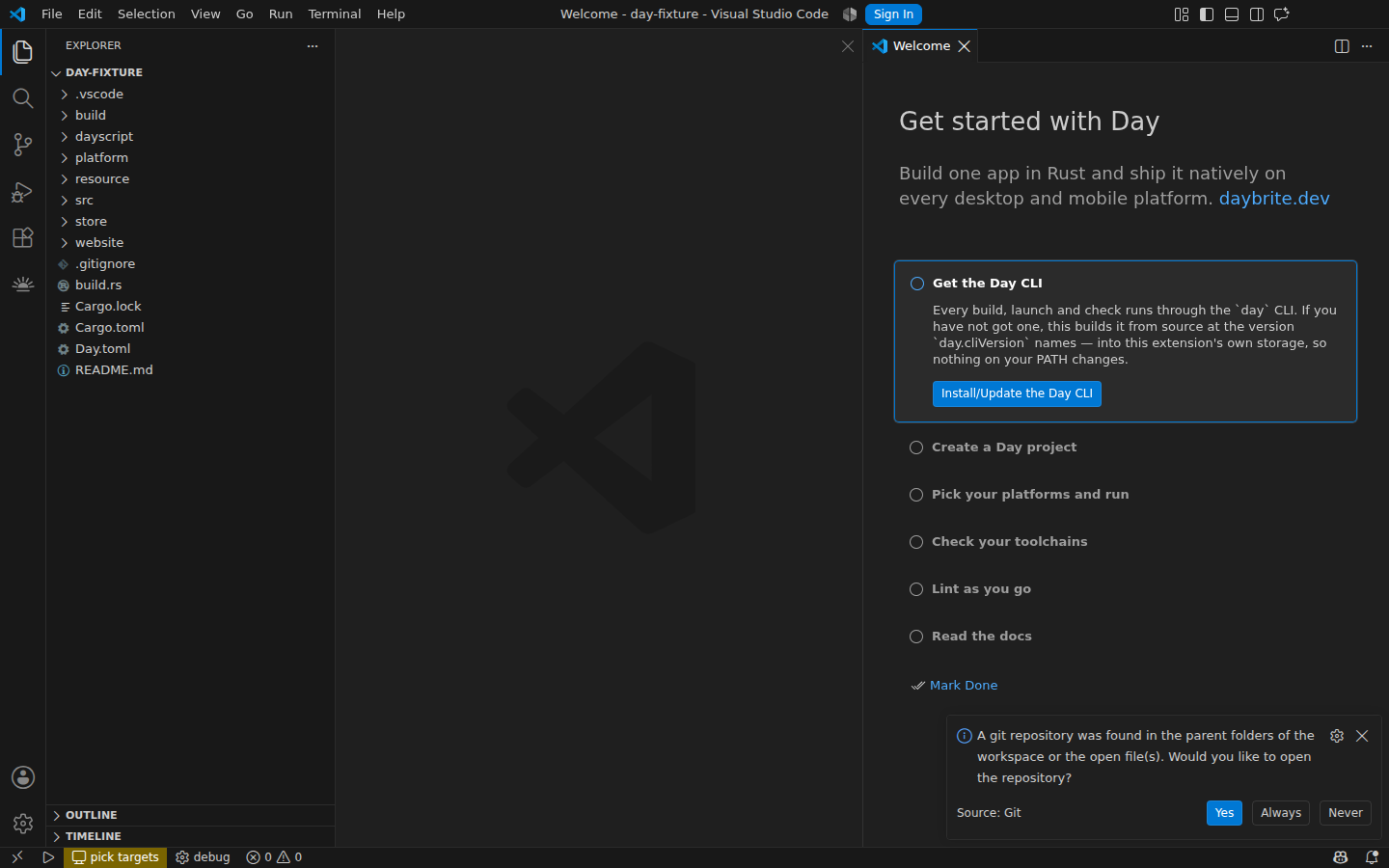The width and height of the screenshot is (1389, 868).
Task: Close the Welcome tab
Action: pyautogui.click(x=964, y=46)
